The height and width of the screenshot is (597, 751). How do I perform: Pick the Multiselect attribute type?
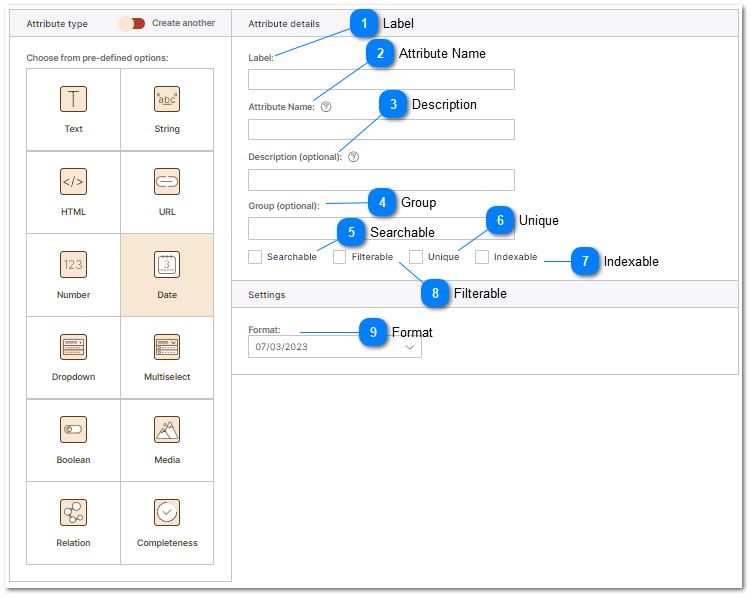coord(167,348)
